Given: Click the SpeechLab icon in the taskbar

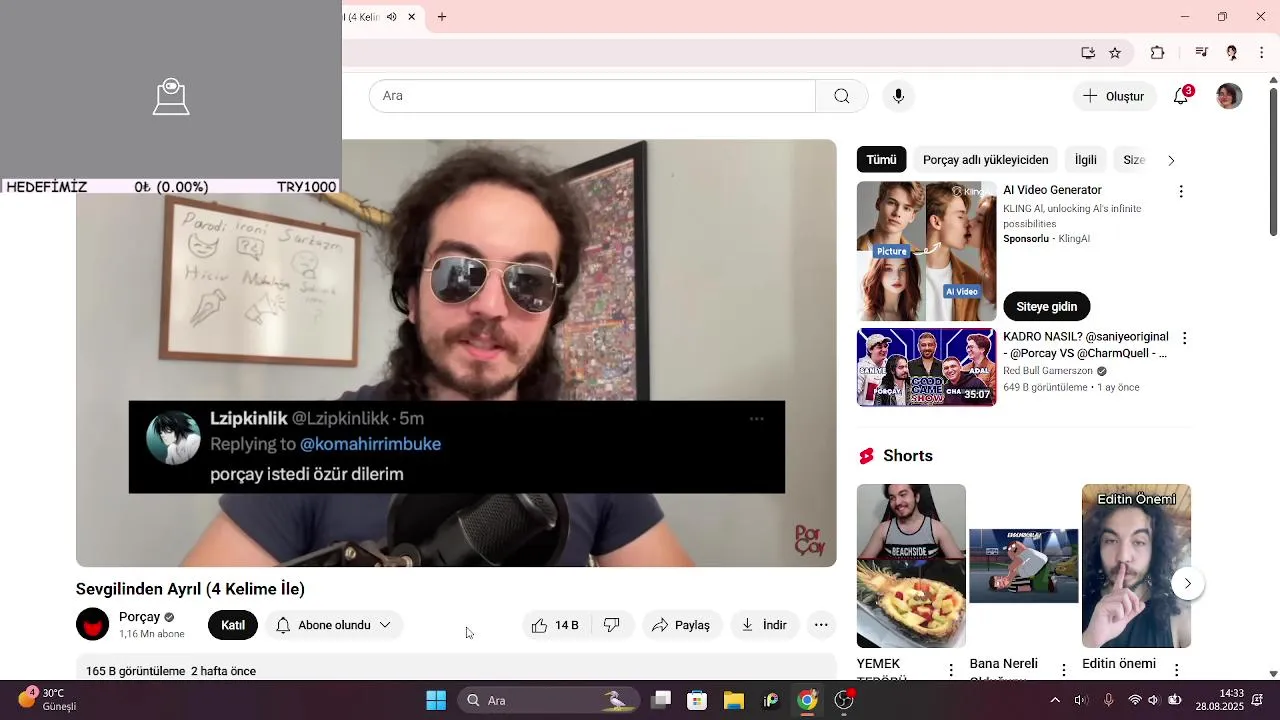Looking at the screenshot, I should click(x=770, y=700).
